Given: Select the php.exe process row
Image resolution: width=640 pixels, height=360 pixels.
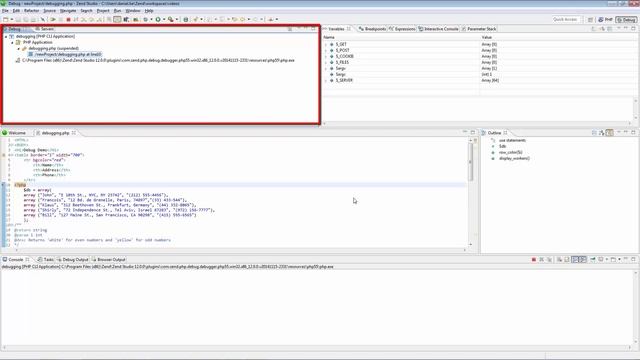Looking at the screenshot, I should (155, 60).
